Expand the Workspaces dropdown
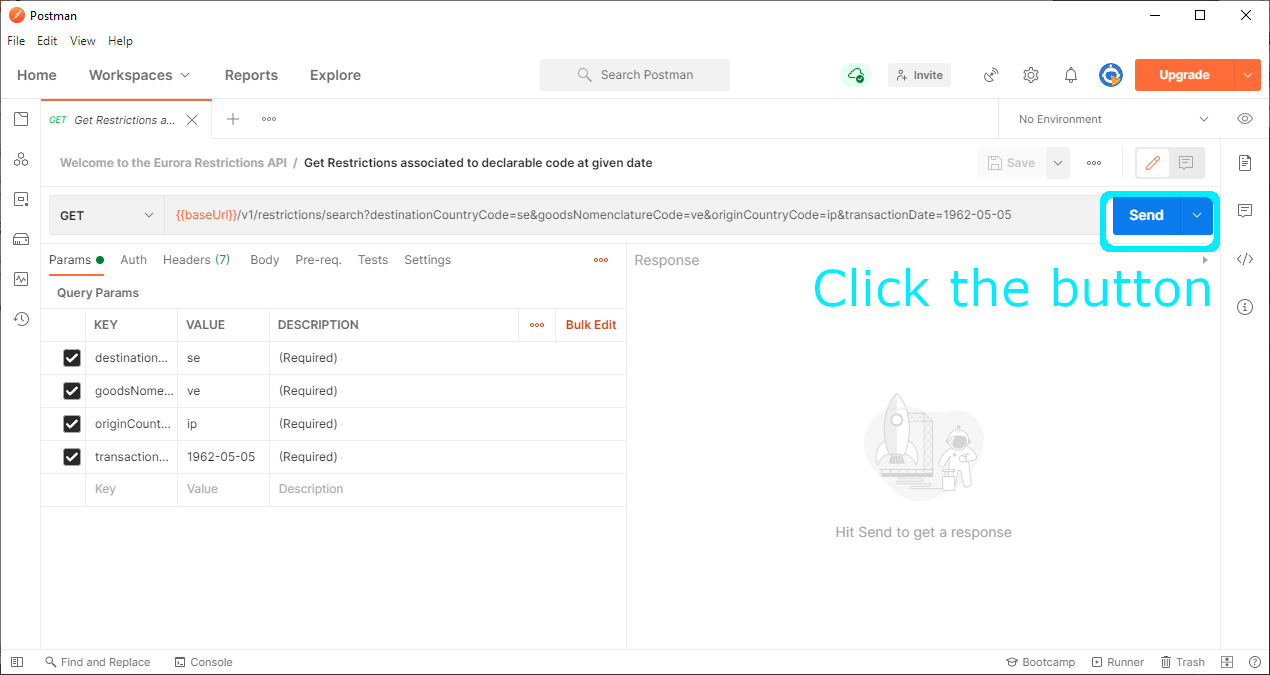 click(x=140, y=75)
